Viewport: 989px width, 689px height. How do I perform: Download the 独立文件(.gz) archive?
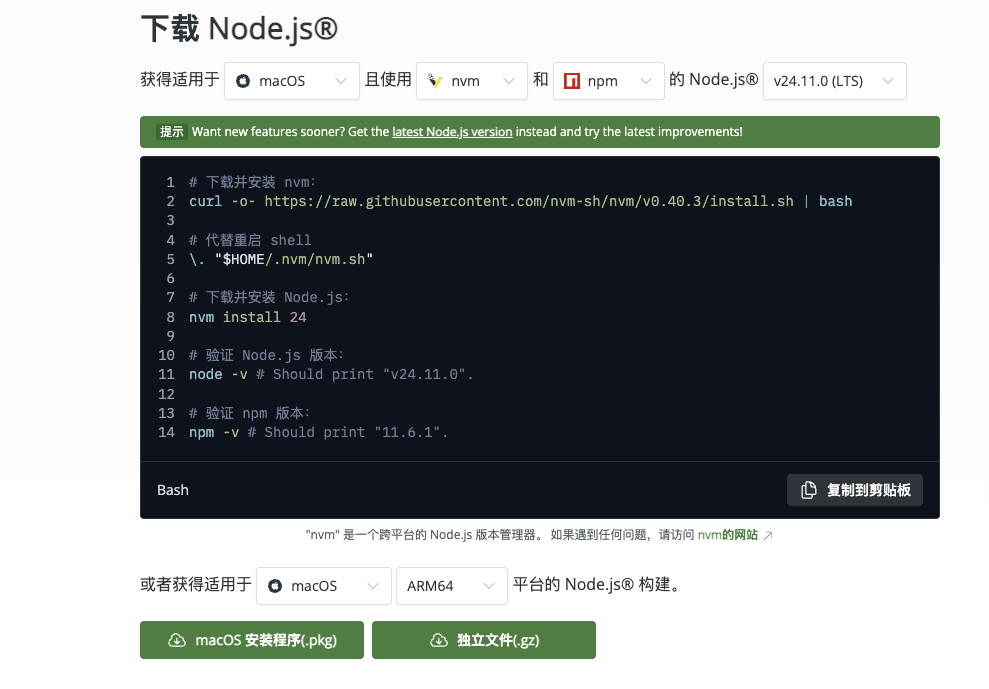coord(484,640)
